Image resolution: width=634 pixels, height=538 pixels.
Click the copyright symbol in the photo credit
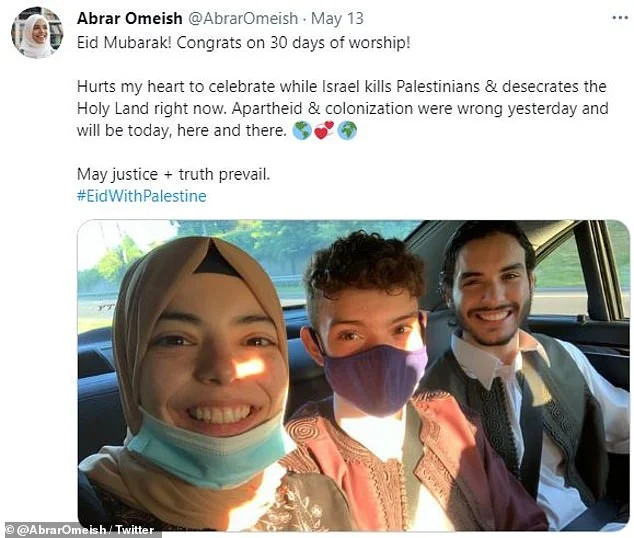(x=10, y=530)
